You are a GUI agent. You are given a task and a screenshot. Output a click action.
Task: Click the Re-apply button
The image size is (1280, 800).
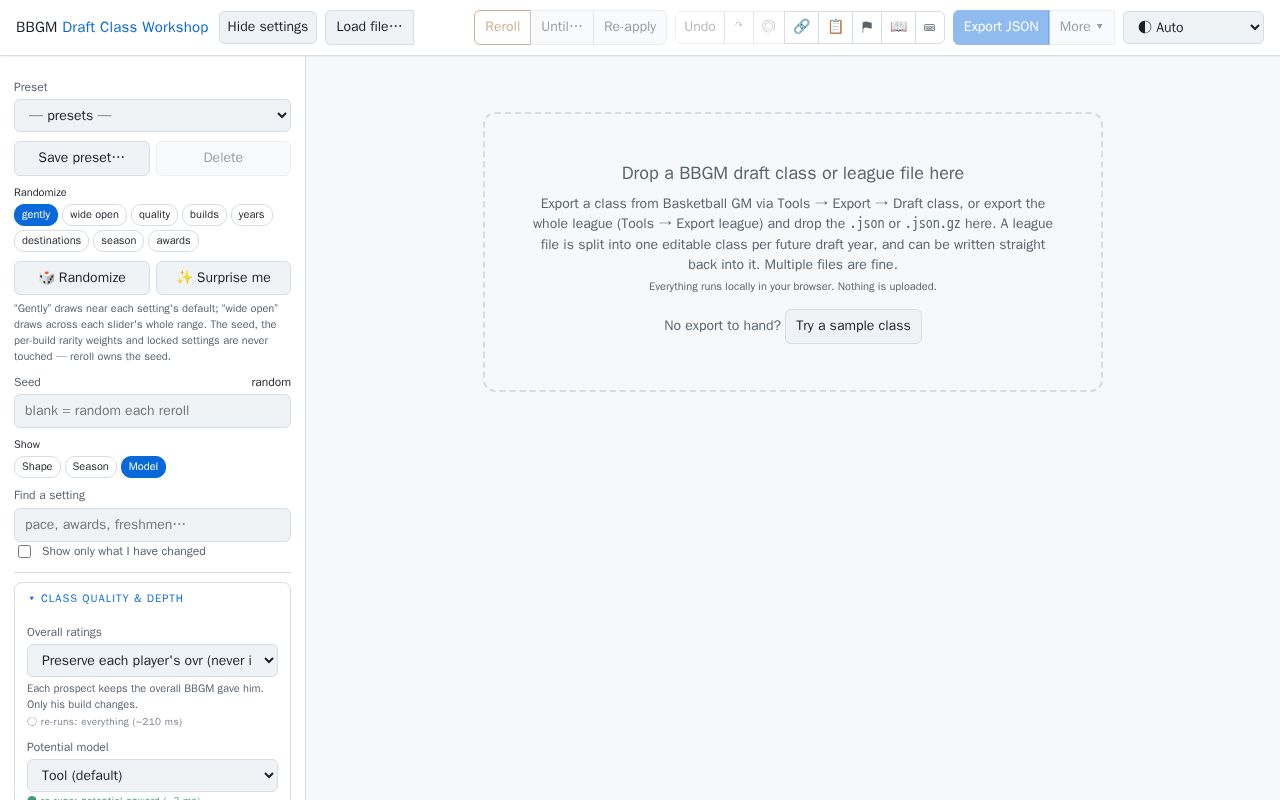pyautogui.click(x=630, y=27)
